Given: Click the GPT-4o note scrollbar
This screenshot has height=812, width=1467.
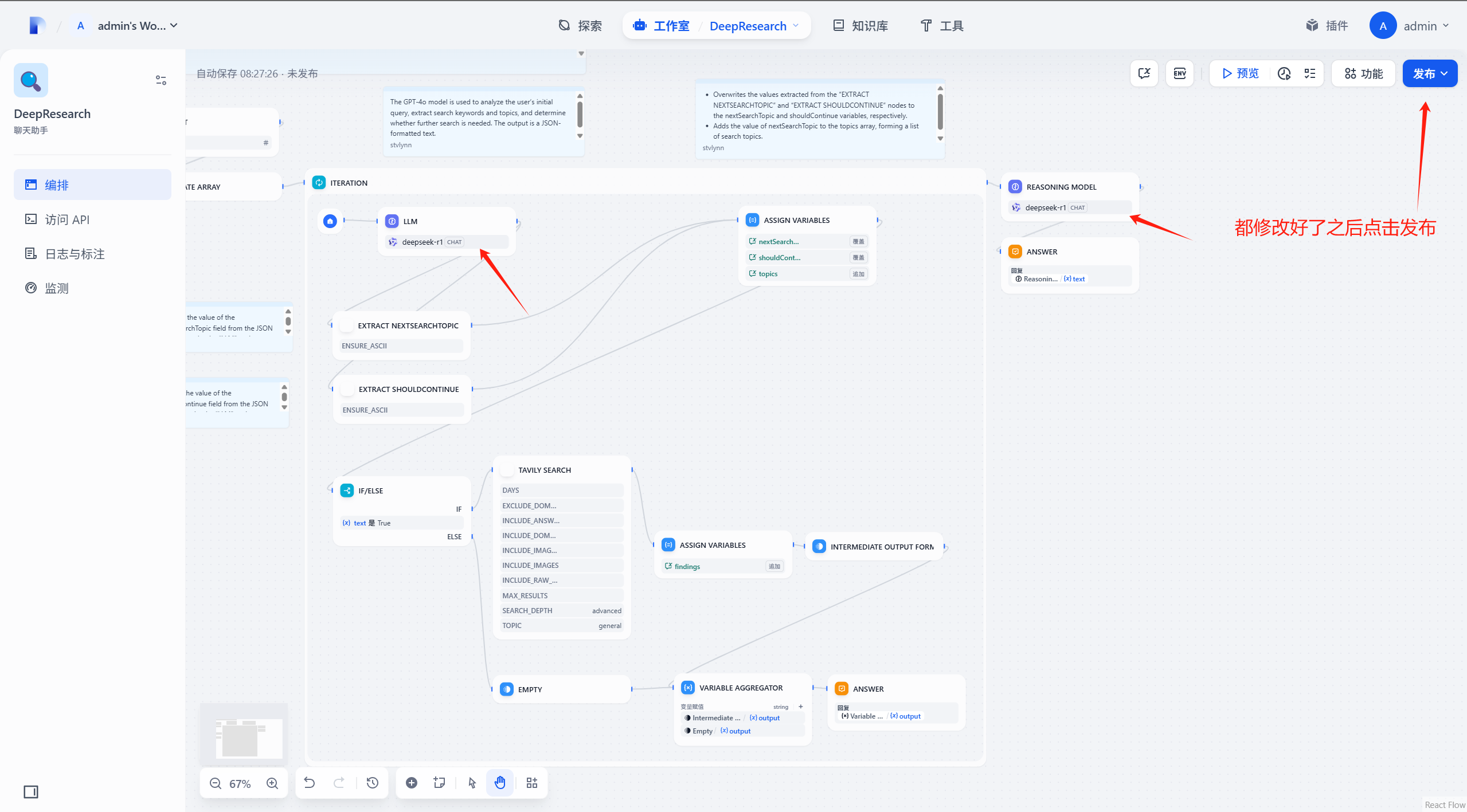Looking at the screenshot, I should tap(580, 115).
